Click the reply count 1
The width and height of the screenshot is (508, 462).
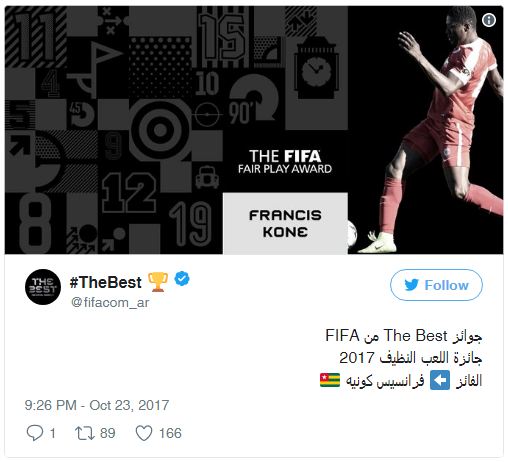[52, 433]
